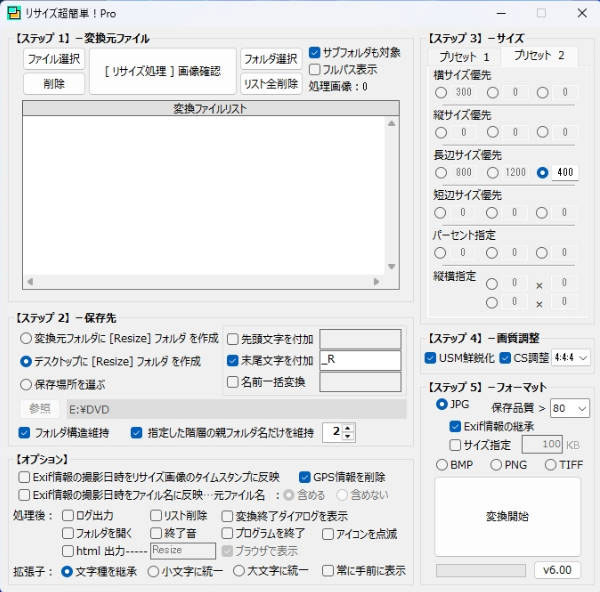
Task: Enable ログ出力 checkbox
Action: click(x=68, y=515)
